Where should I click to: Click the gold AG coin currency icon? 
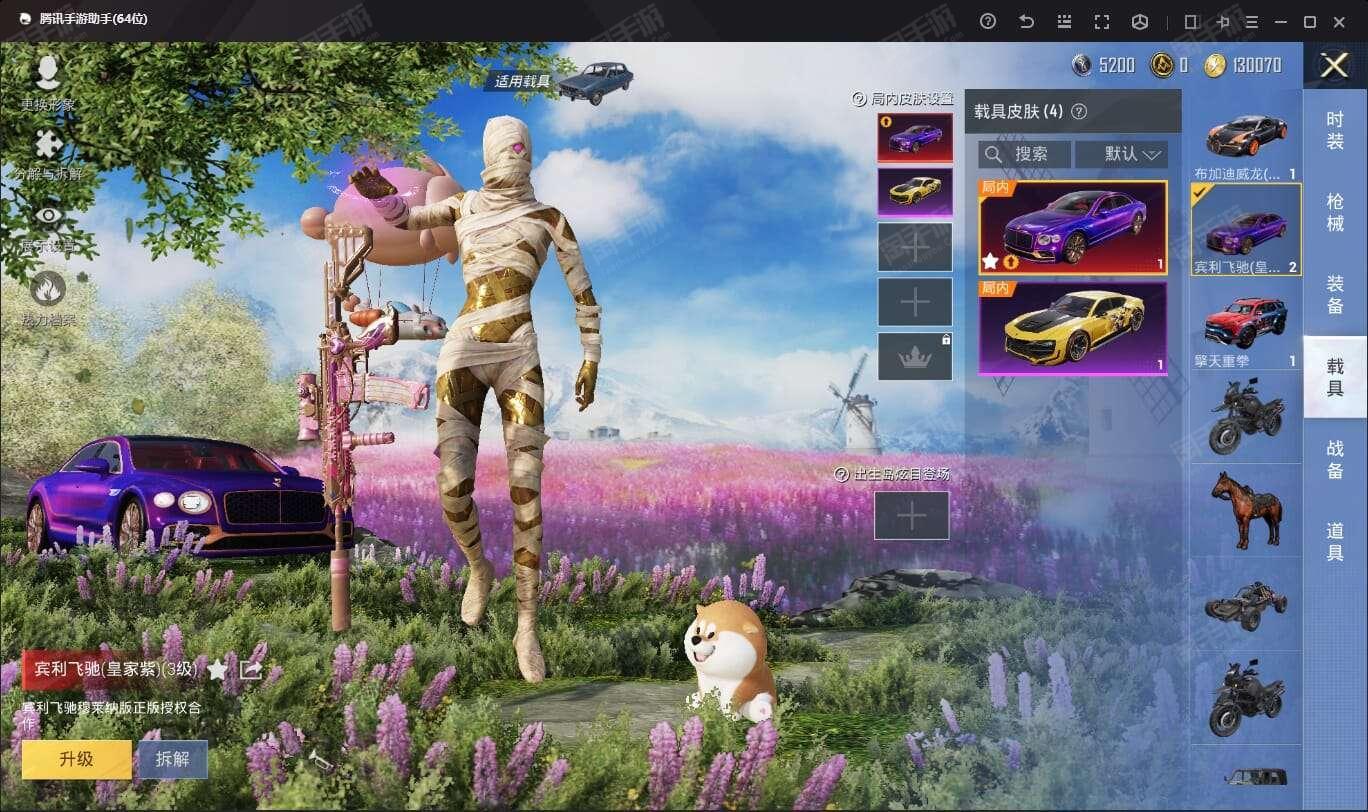[1162, 65]
